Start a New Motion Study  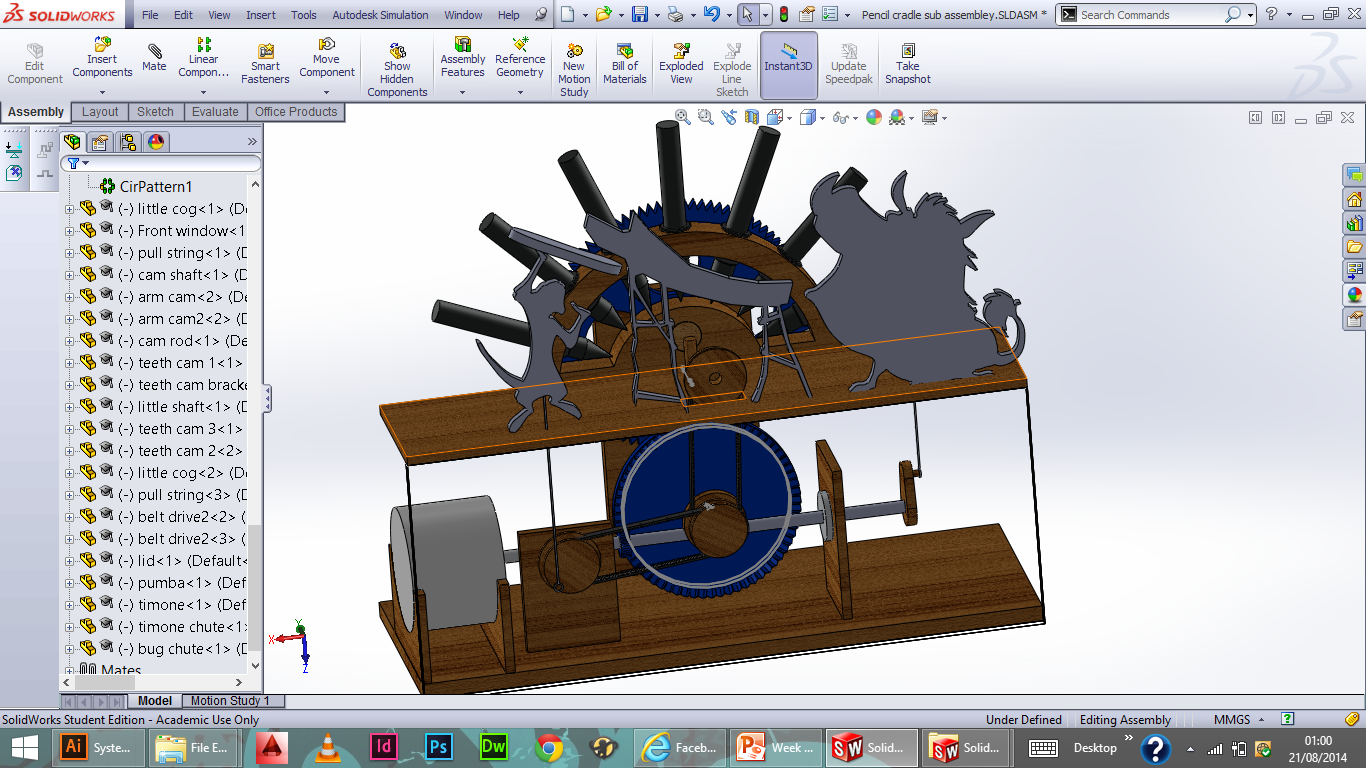click(574, 52)
